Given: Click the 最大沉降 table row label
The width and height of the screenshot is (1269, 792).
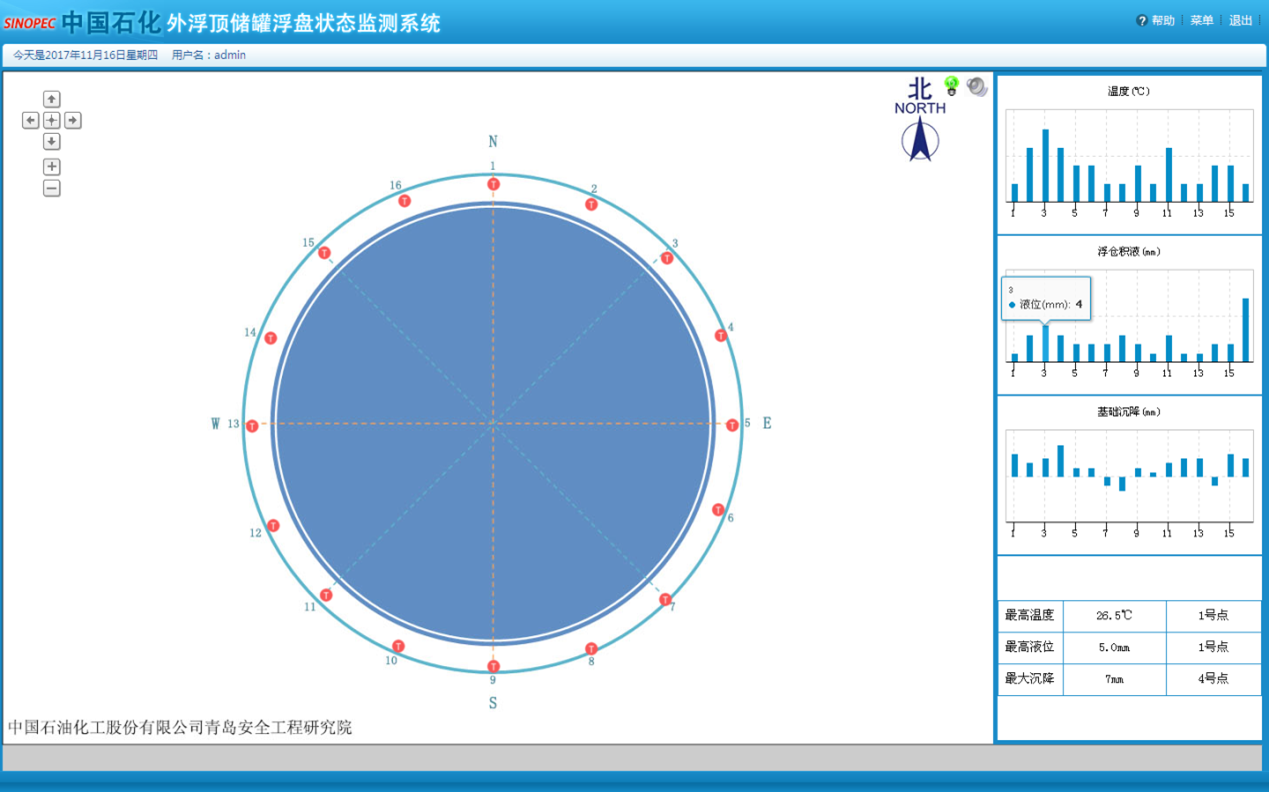Looking at the screenshot, I should pos(1029,679).
